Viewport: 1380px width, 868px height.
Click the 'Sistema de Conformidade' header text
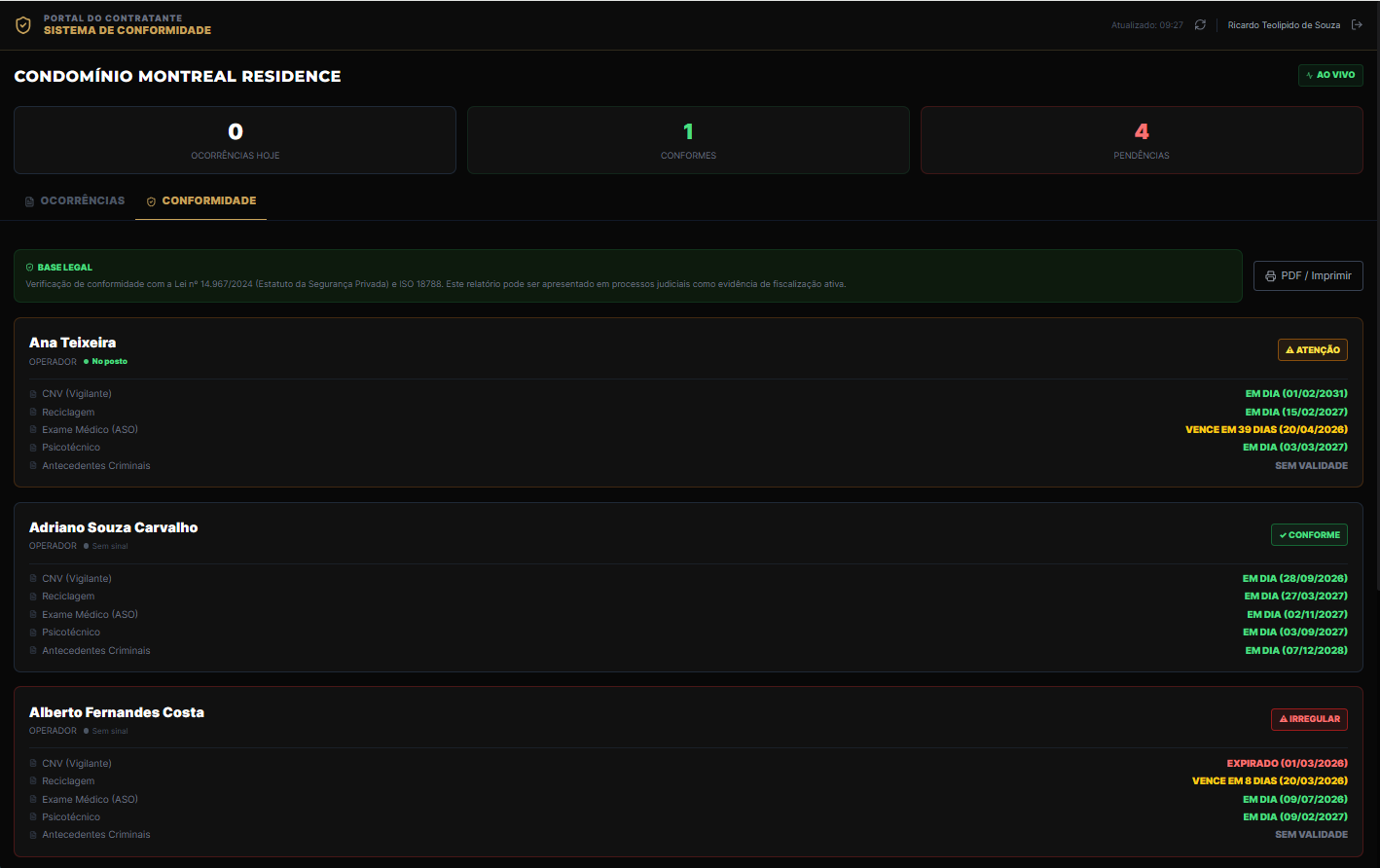pyautogui.click(x=127, y=30)
